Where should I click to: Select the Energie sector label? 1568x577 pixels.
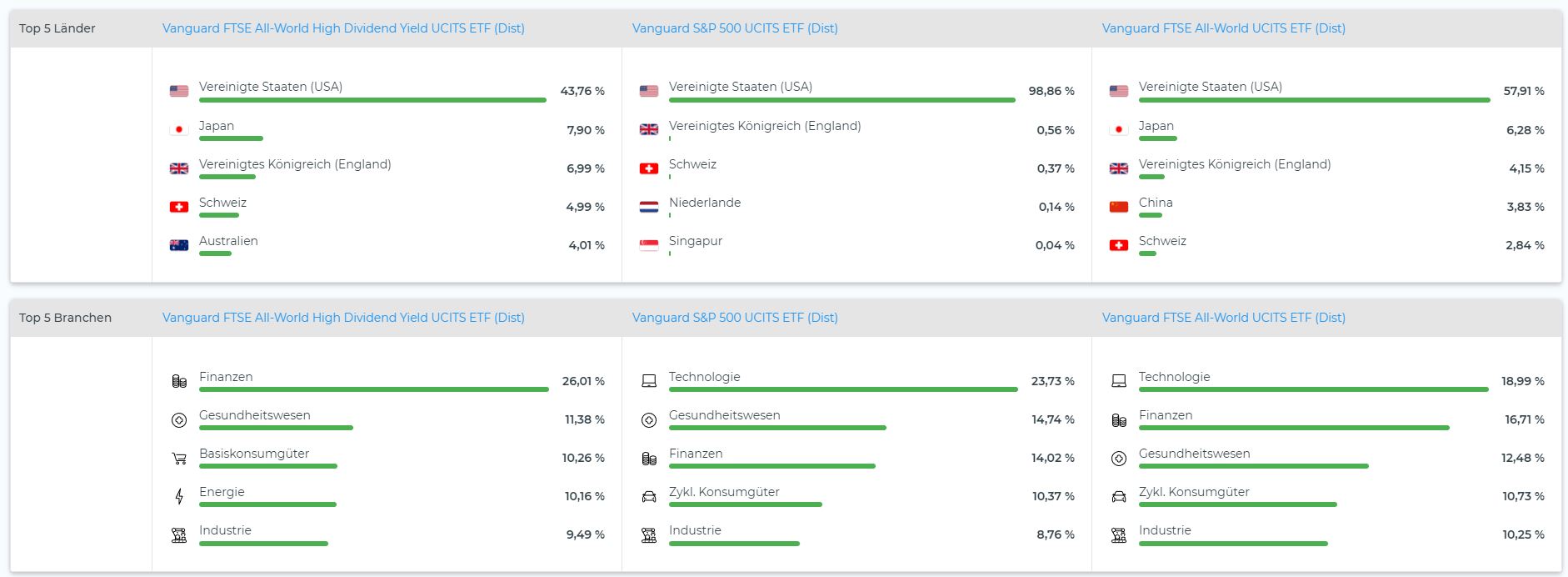pos(222,492)
